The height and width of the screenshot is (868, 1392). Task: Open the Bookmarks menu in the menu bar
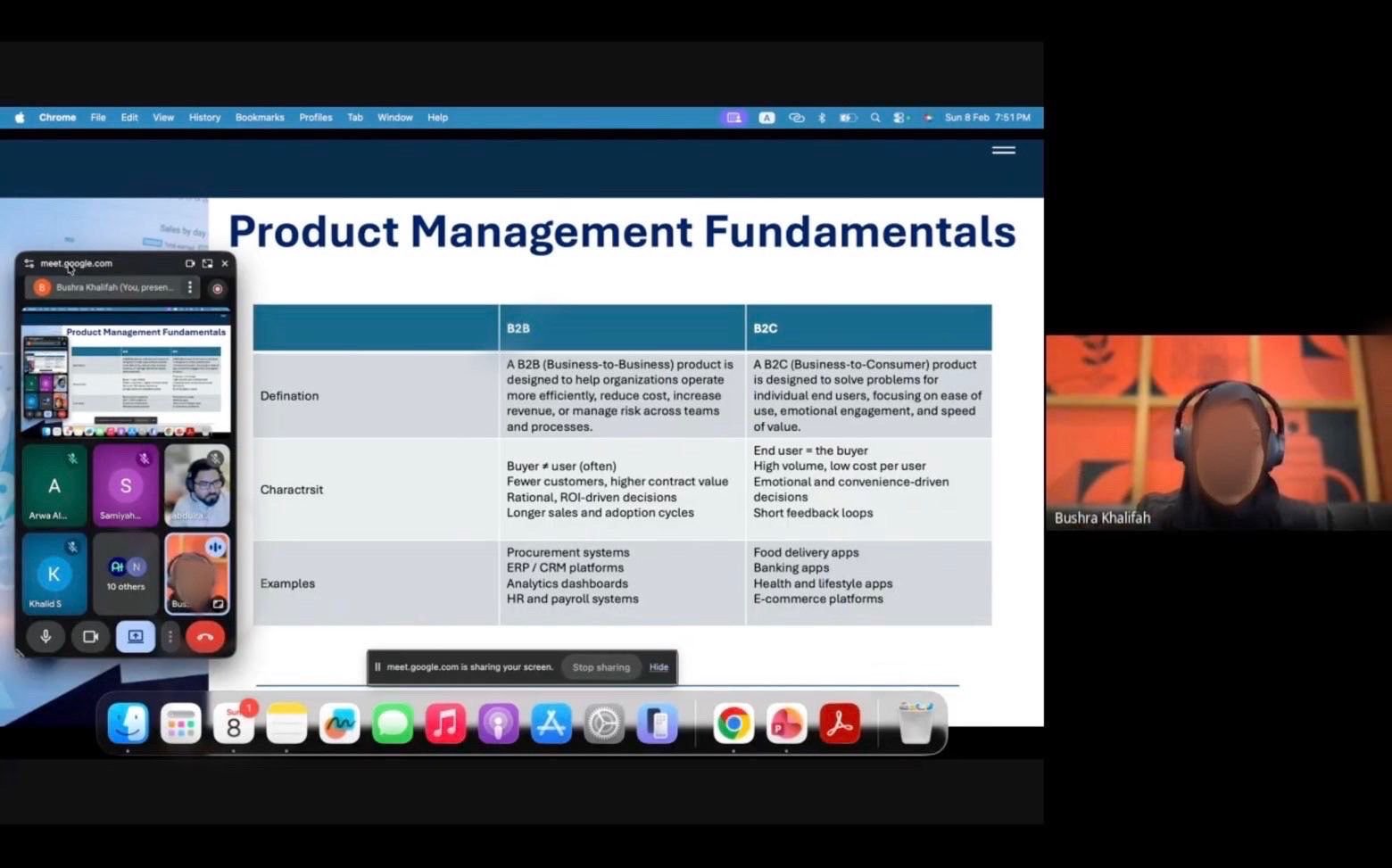(x=260, y=118)
